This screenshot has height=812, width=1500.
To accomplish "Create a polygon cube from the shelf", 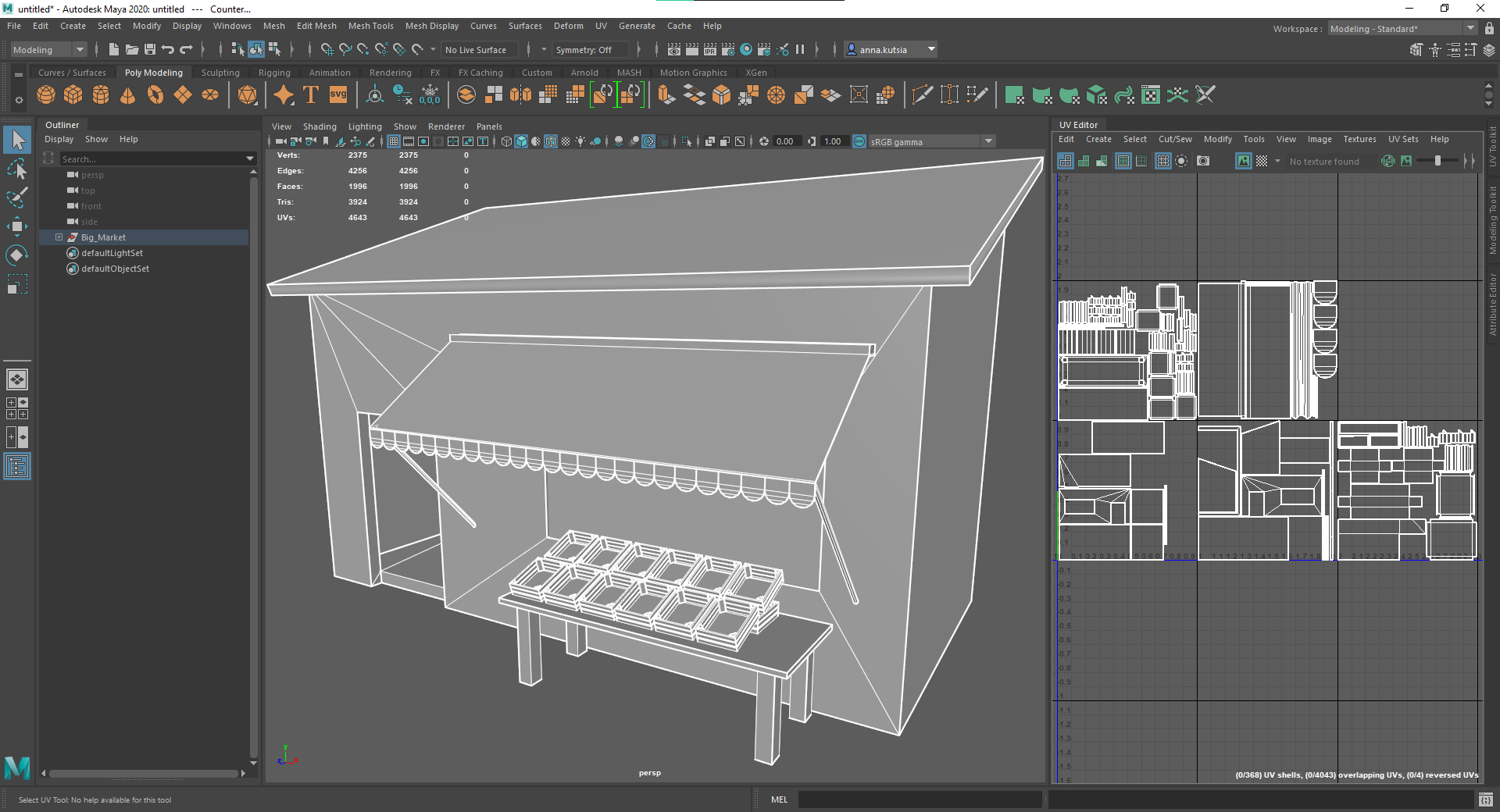I will [x=73, y=95].
